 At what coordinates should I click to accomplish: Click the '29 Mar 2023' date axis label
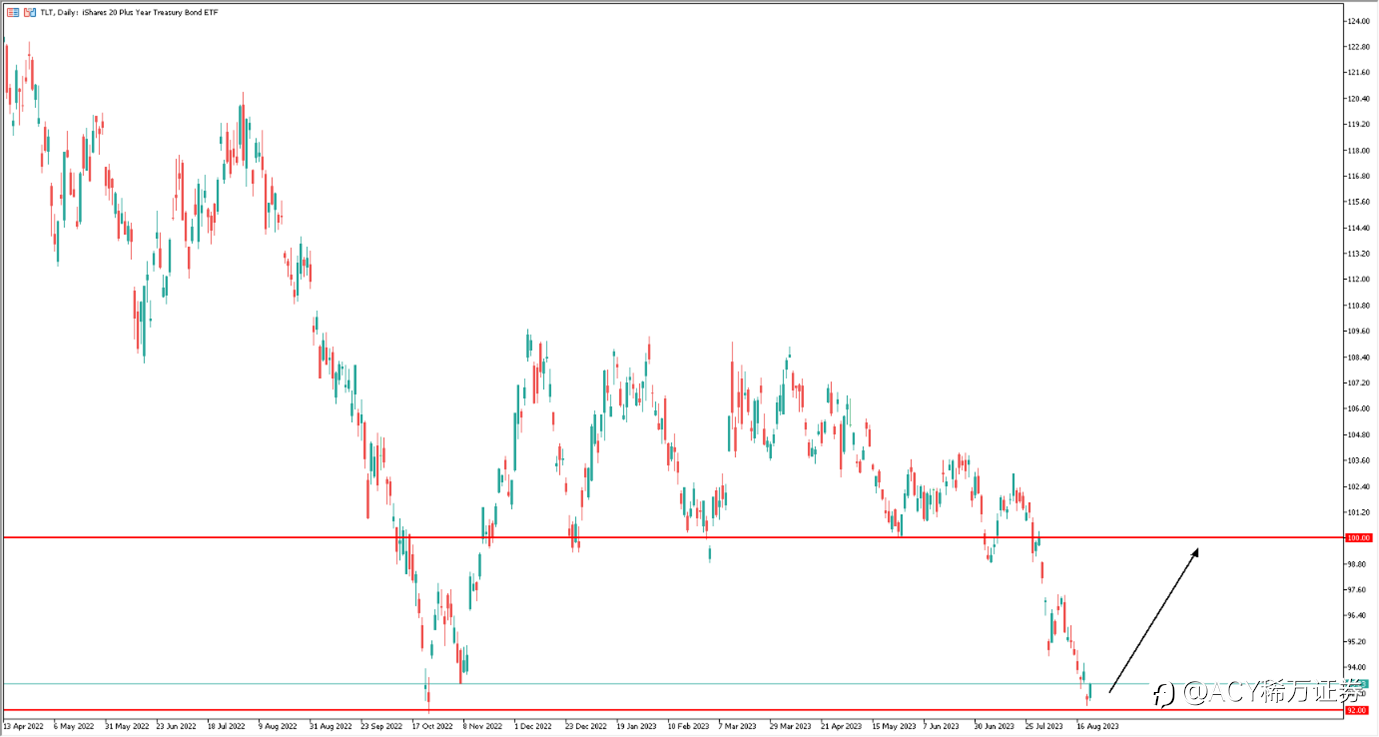[790, 727]
